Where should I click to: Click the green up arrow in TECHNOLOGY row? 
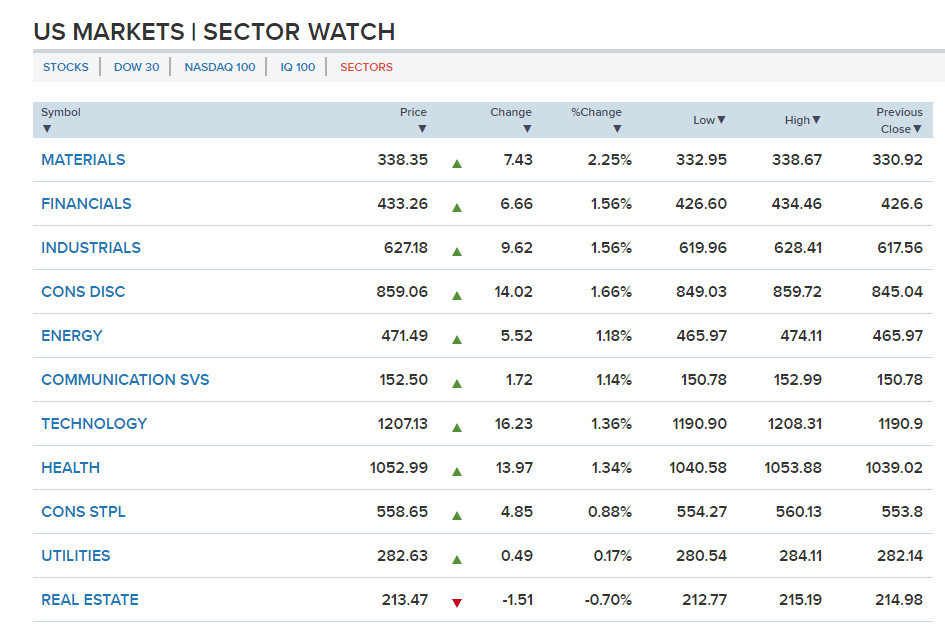pos(457,427)
